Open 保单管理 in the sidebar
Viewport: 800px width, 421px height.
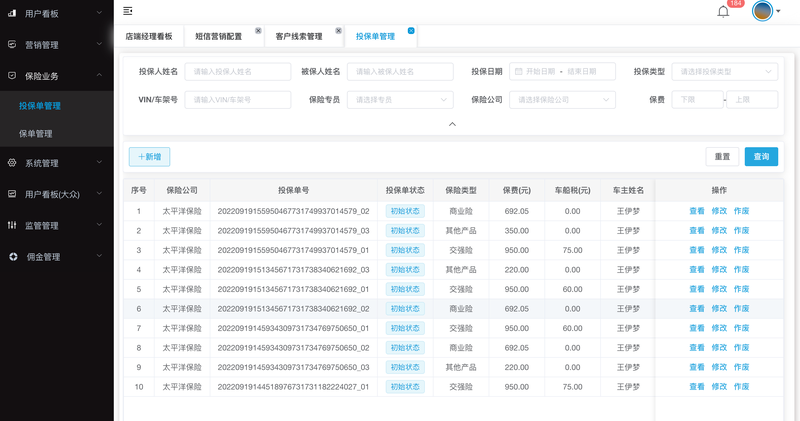(36, 134)
